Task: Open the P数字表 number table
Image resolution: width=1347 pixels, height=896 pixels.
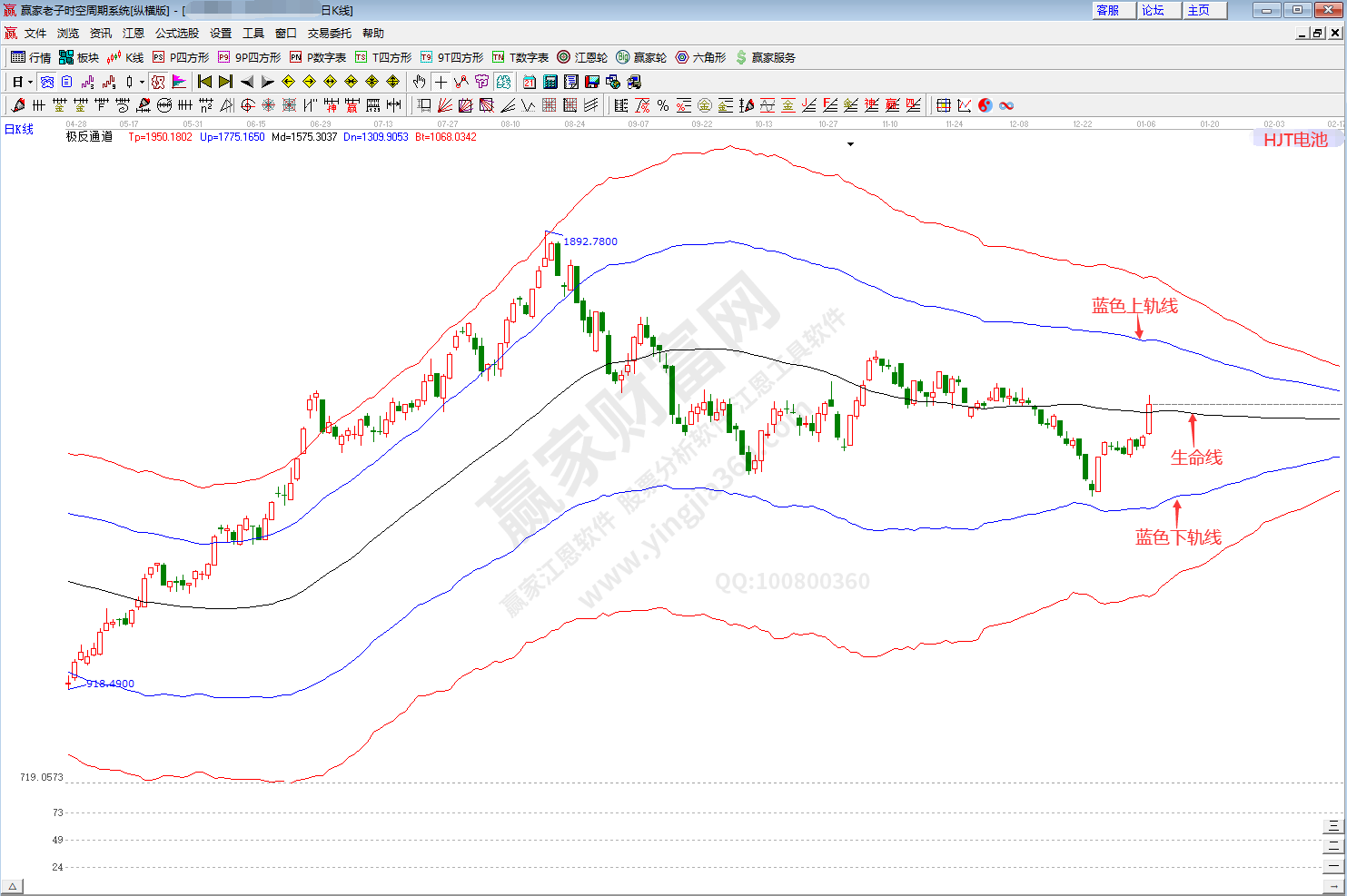Action: [x=317, y=57]
